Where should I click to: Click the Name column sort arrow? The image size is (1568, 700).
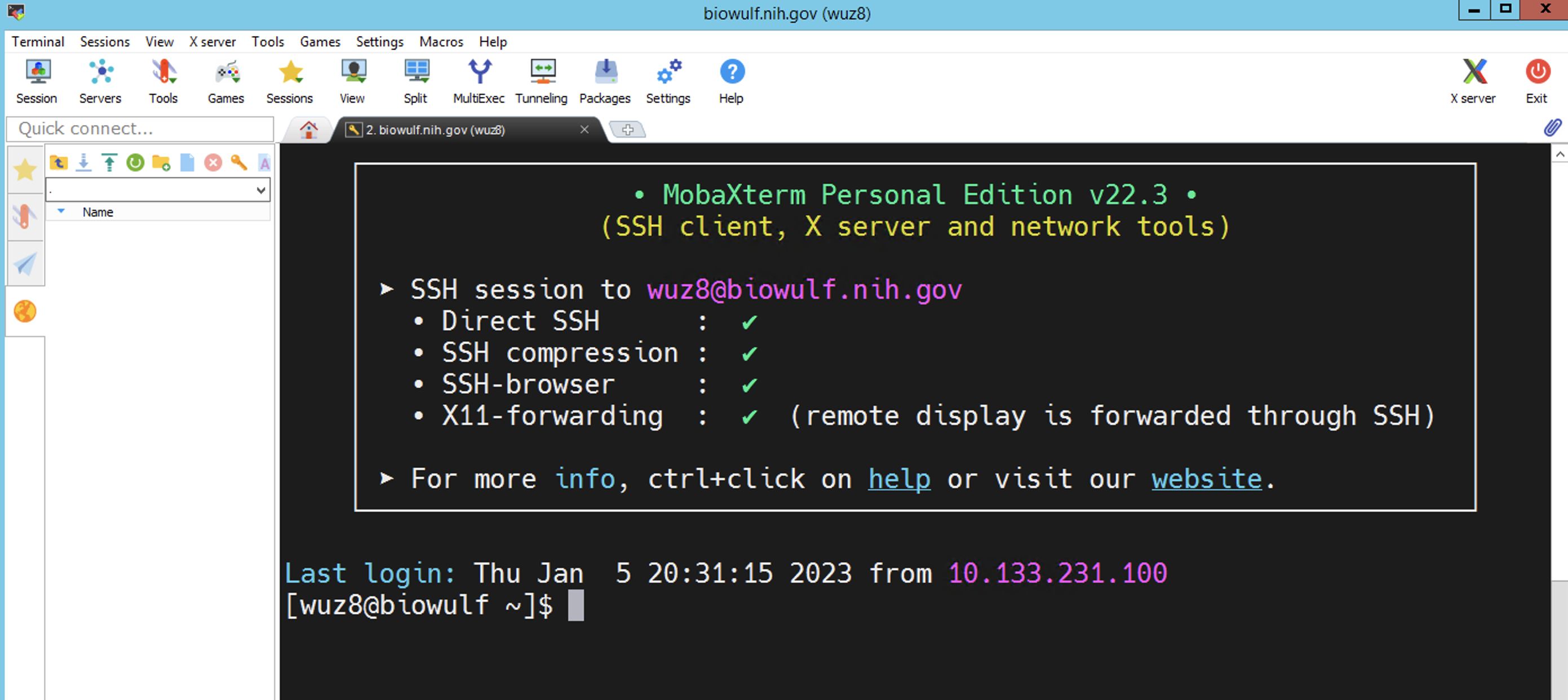[61, 211]
